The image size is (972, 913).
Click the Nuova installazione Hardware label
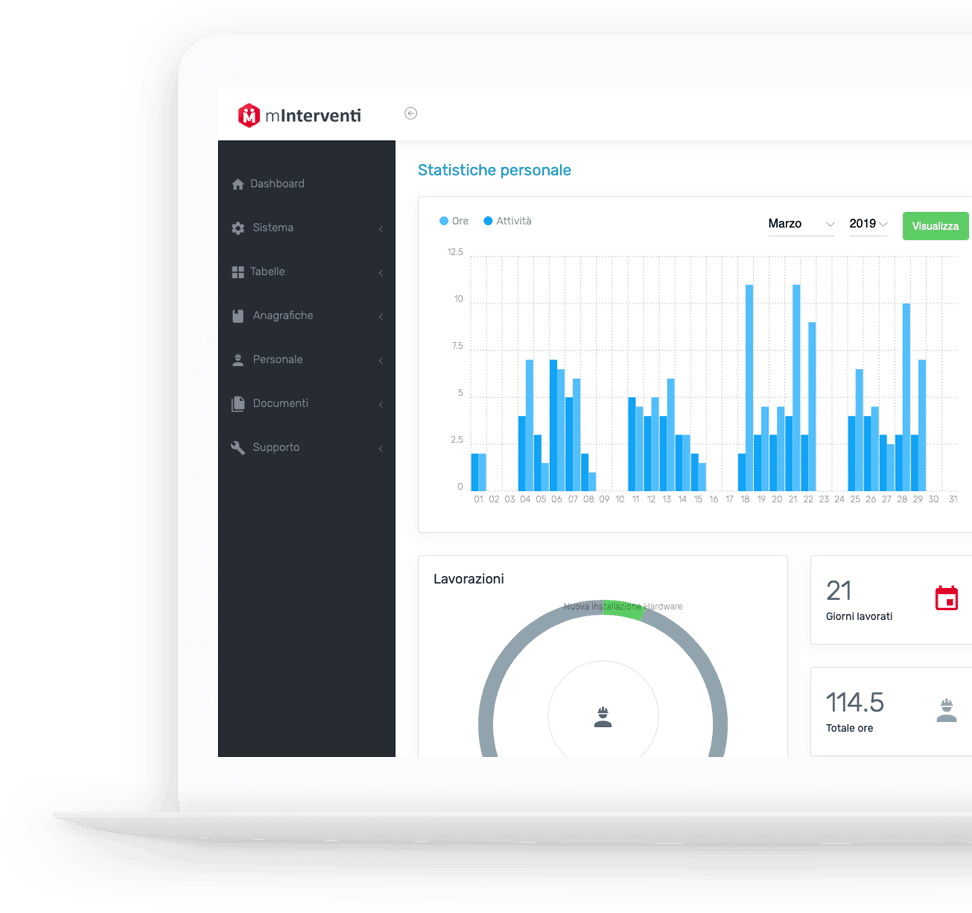pyautogui.click(x=622, y=606)
